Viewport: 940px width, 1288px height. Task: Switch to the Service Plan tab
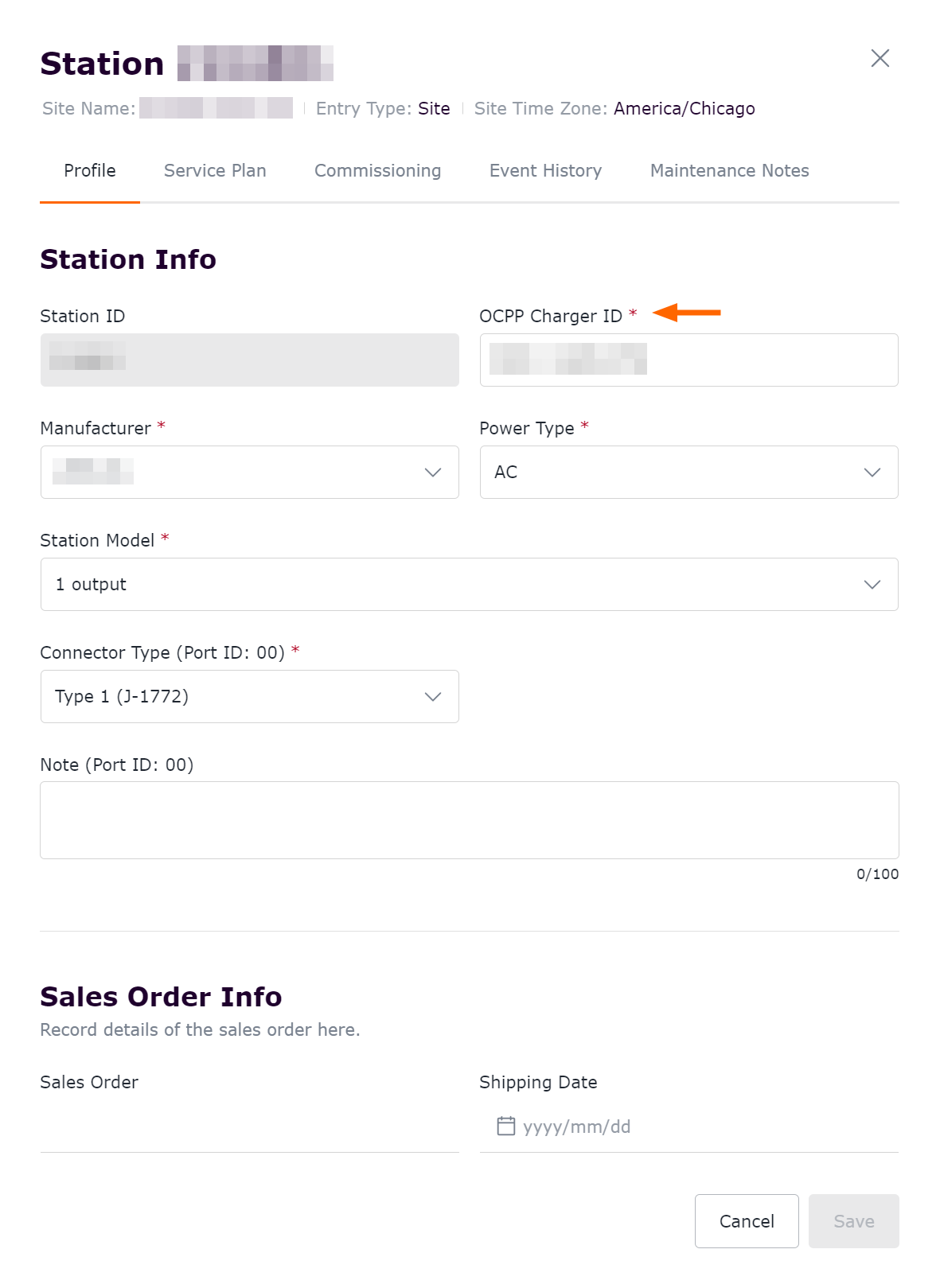click(215, 171)
